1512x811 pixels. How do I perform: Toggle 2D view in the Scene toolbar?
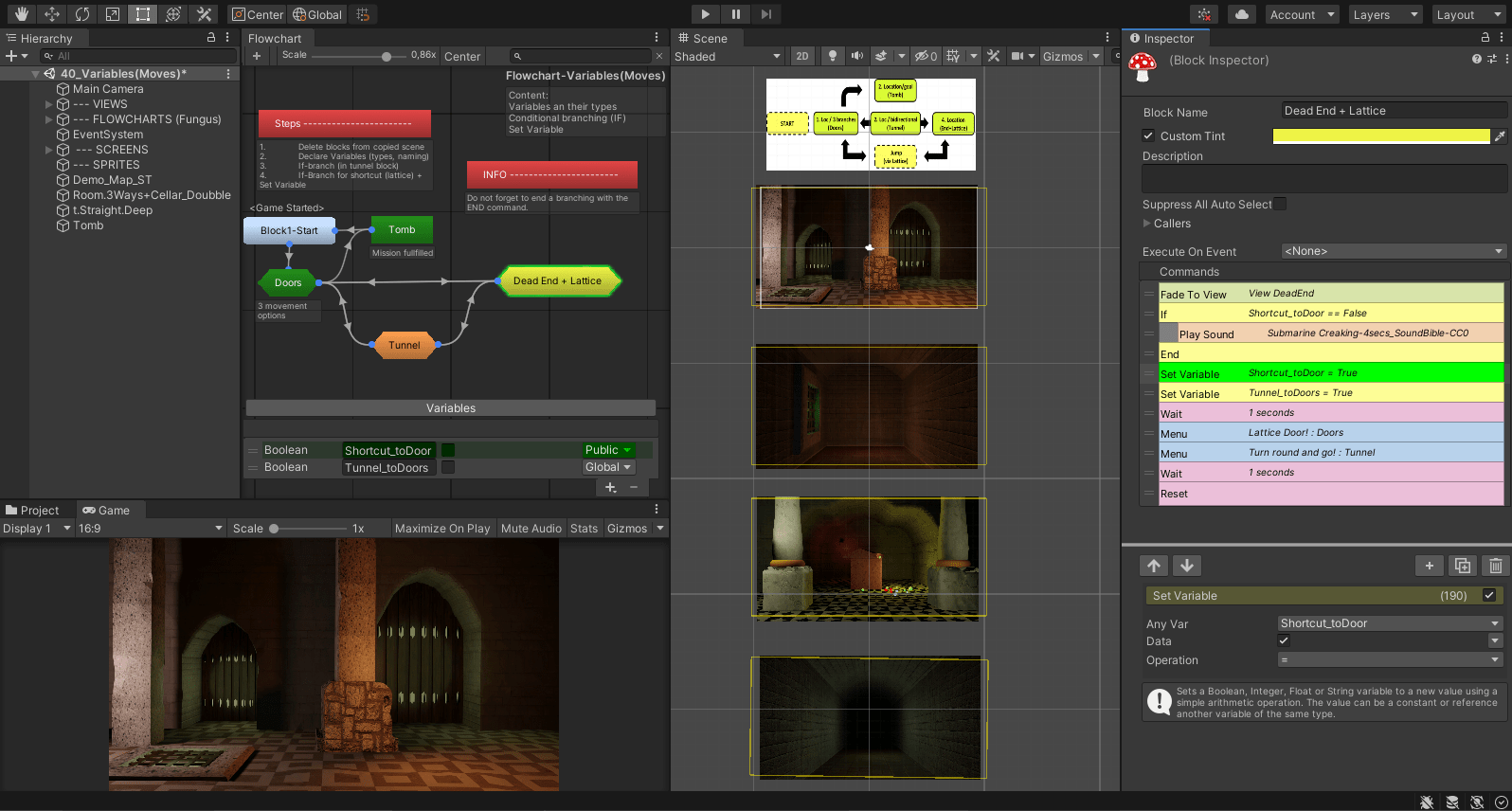point(801,56)
